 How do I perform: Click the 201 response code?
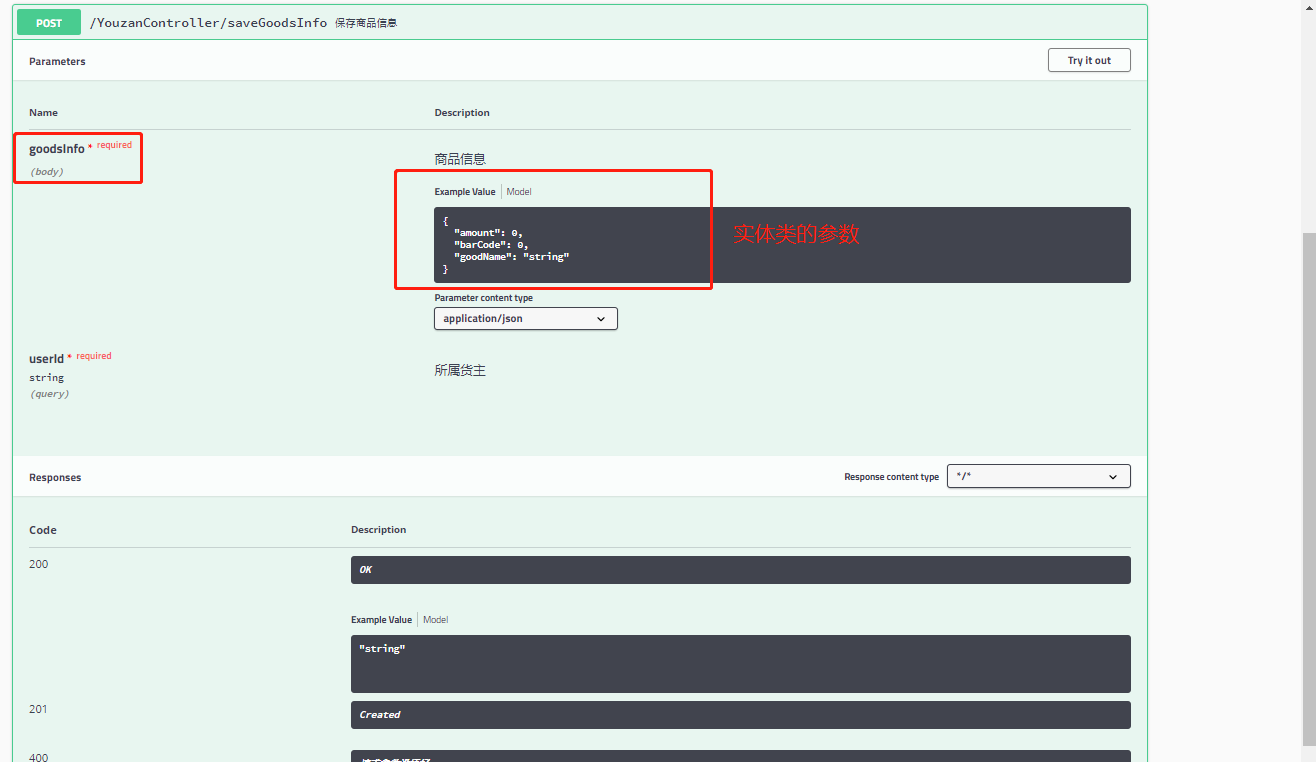38,709
